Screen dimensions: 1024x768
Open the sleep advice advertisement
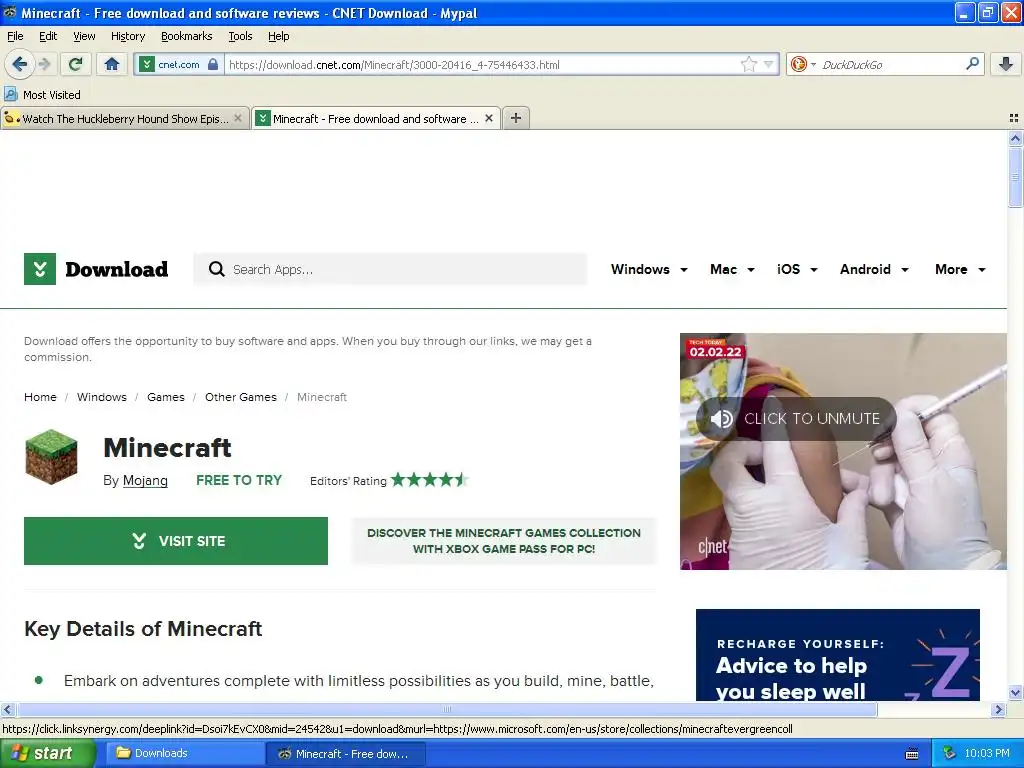coord(838,655)
